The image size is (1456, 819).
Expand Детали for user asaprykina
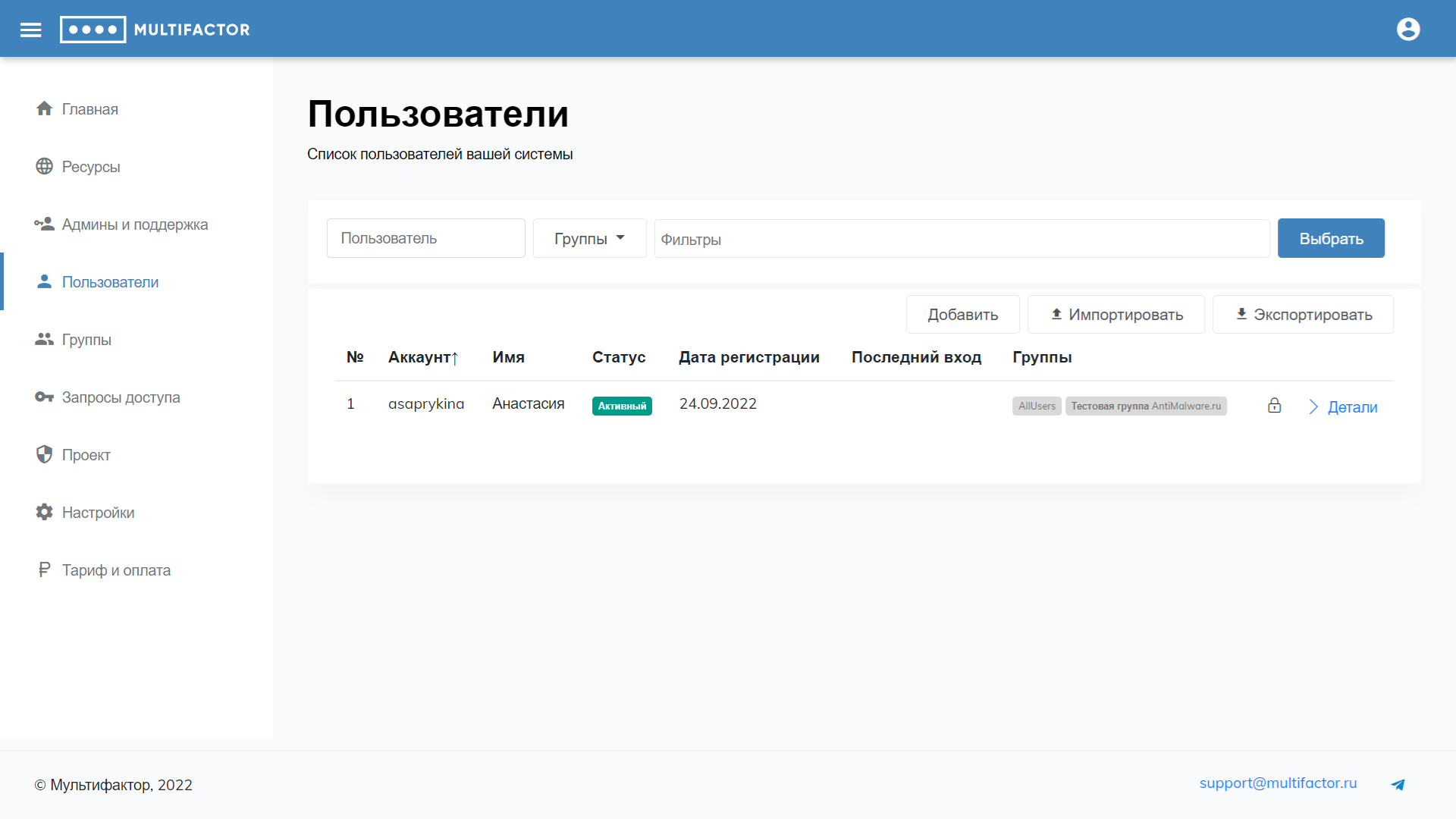pos(1343,407)
